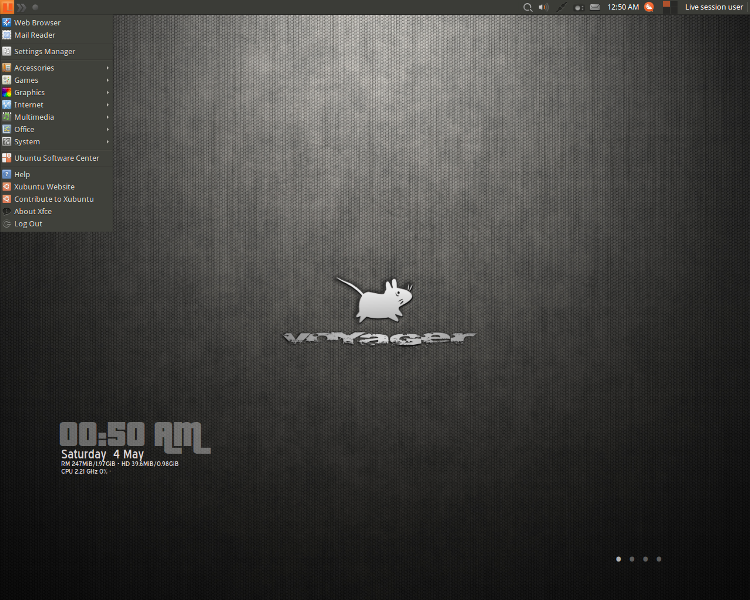Expand the Internet submenu
Viewport: 750px width, 600px height.
point(56,105)
